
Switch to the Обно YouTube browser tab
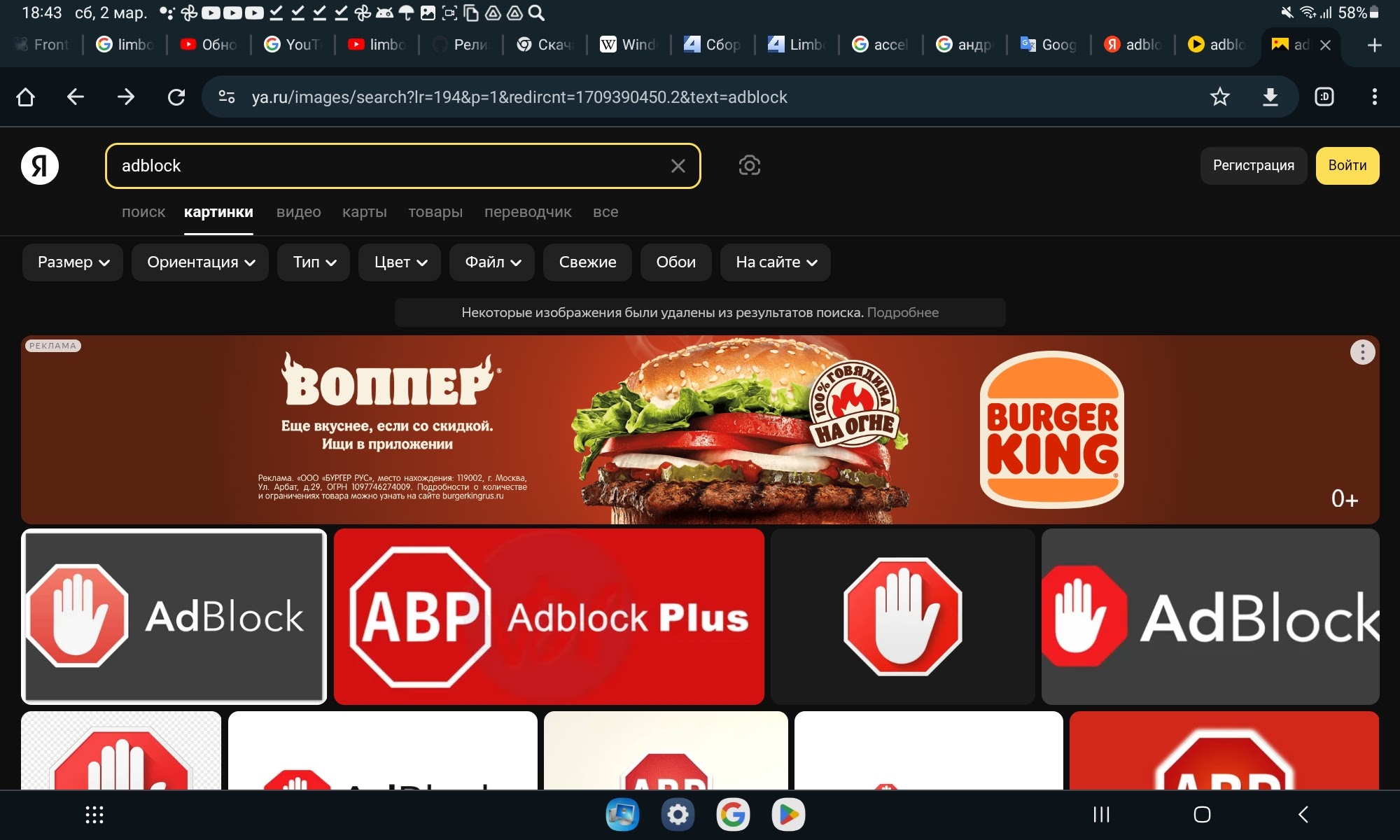pos(209,45)
